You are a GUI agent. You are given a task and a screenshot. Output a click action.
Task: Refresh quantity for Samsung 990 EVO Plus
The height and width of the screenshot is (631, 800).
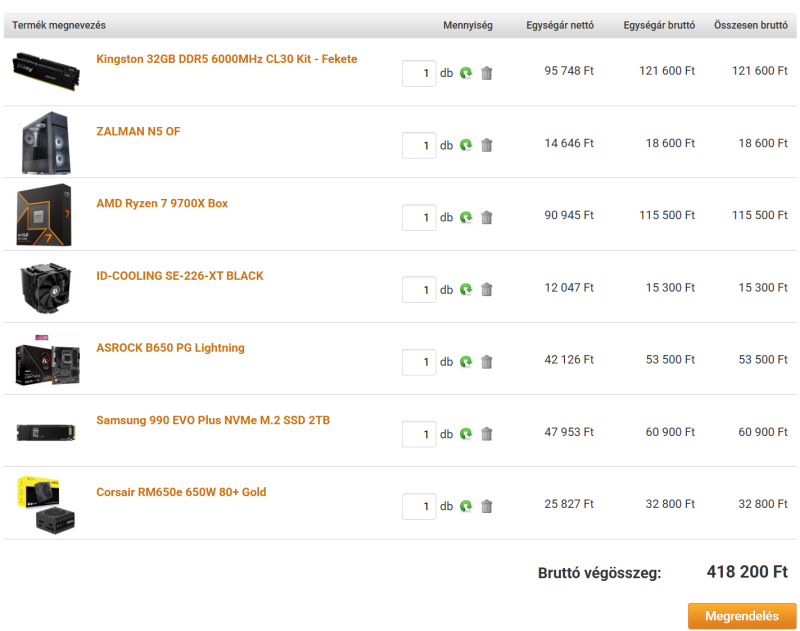point(466,434)
